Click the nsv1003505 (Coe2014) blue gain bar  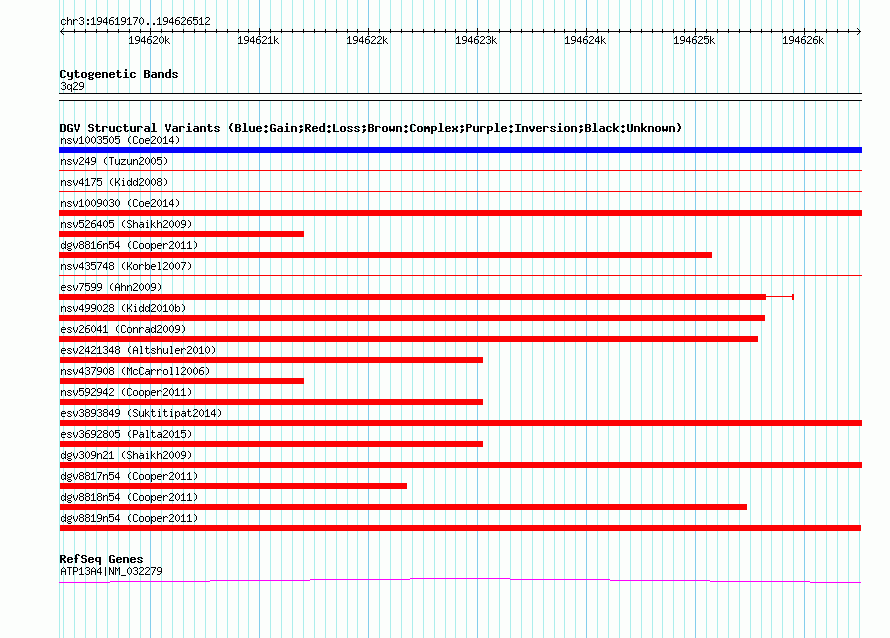coord(460,150)
